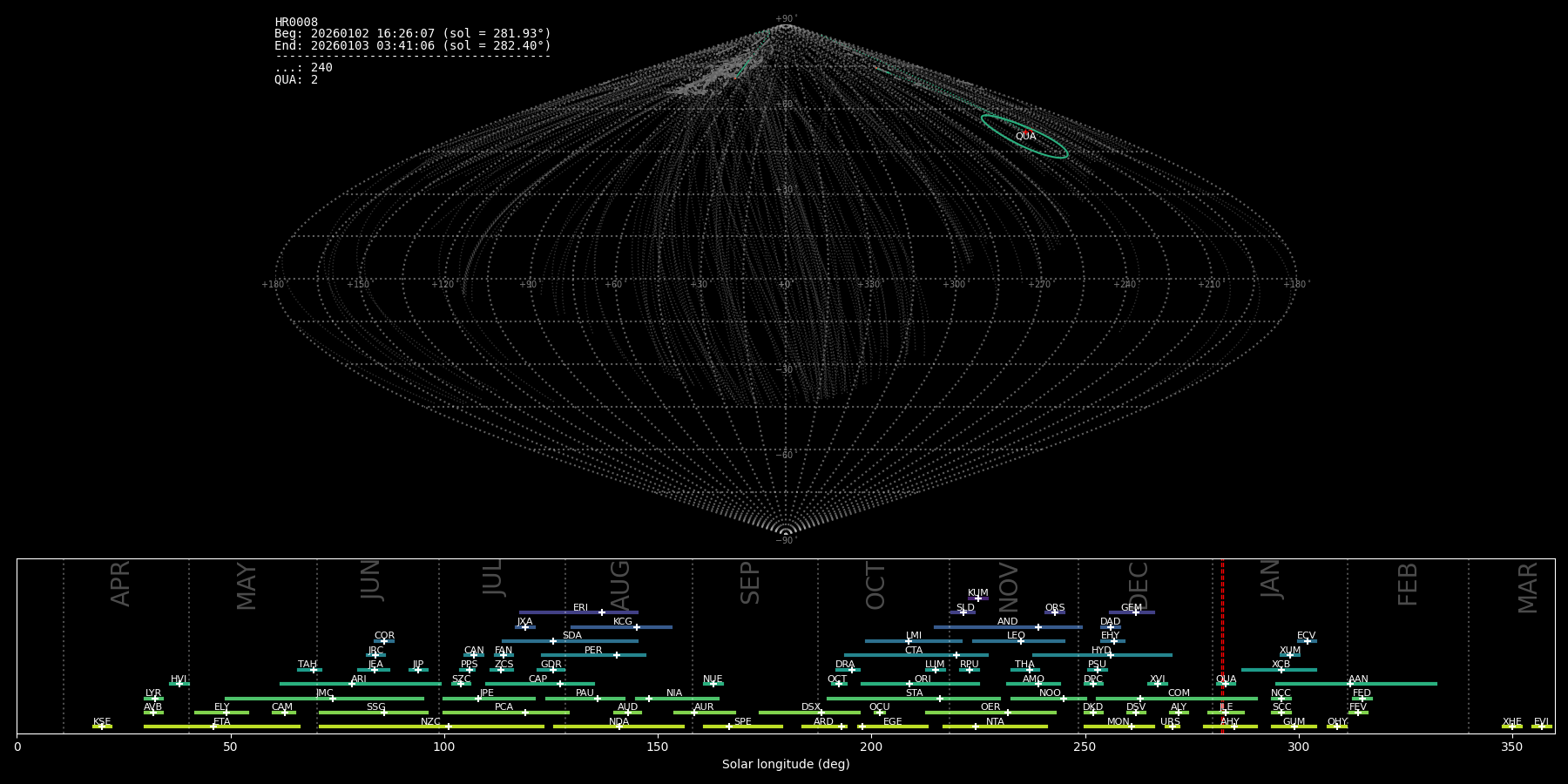The width and height of the screenshot is (1568, 784).
Task: Click the KUM shower label in the timeline
Action: (x=978, y=593)
